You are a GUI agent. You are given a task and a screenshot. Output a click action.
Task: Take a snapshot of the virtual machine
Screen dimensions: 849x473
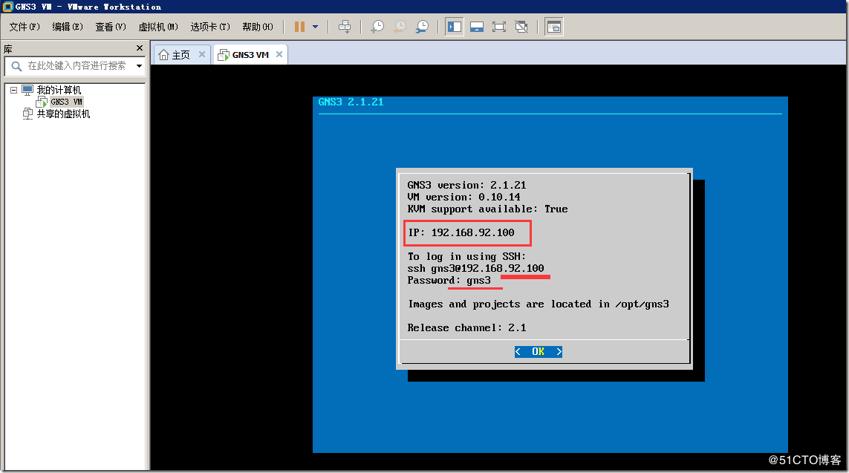[x=377, y=27]
